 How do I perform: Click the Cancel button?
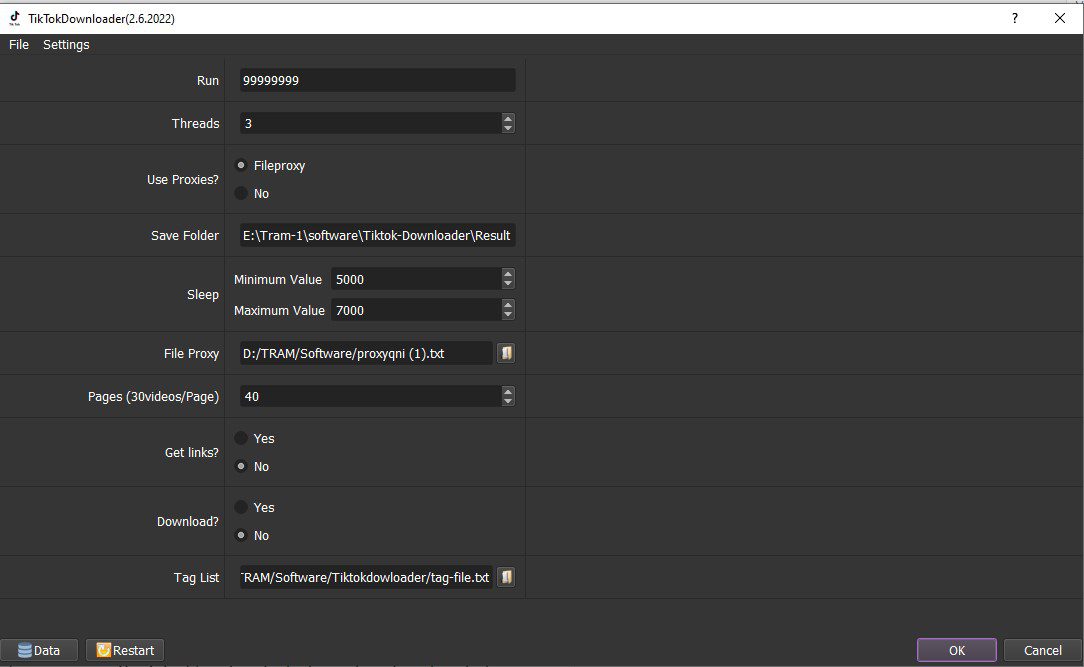point(1043,650)
